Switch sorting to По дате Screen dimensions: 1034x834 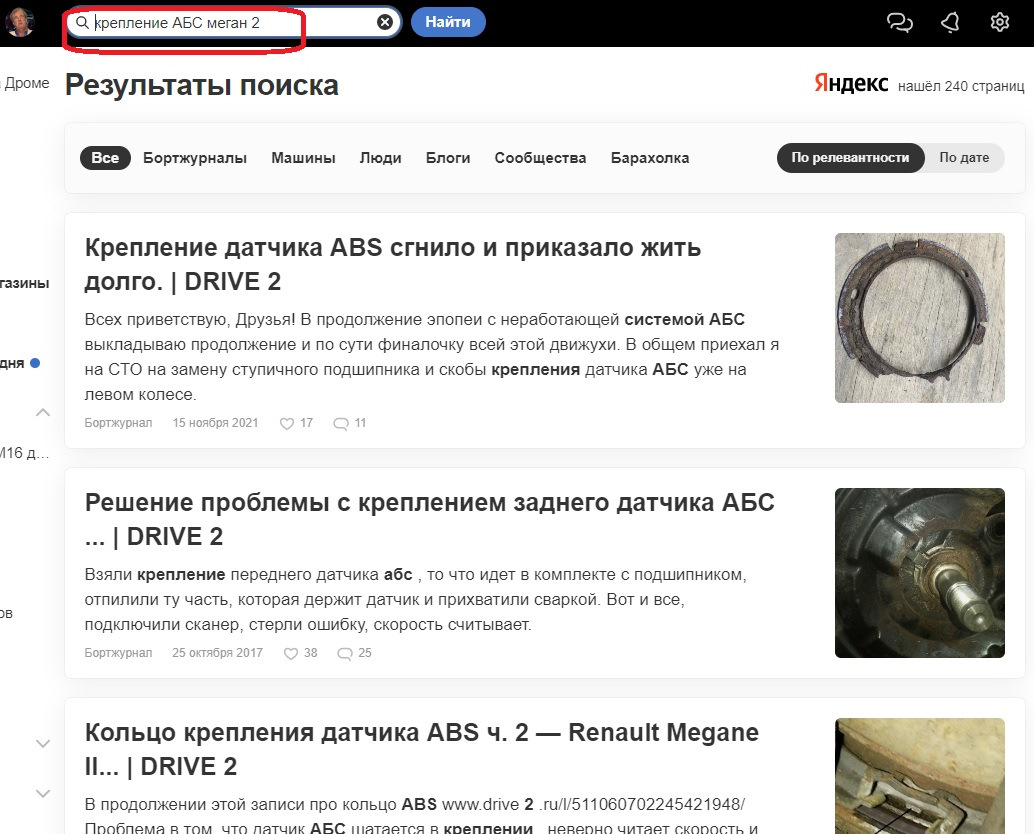[963, 158]
